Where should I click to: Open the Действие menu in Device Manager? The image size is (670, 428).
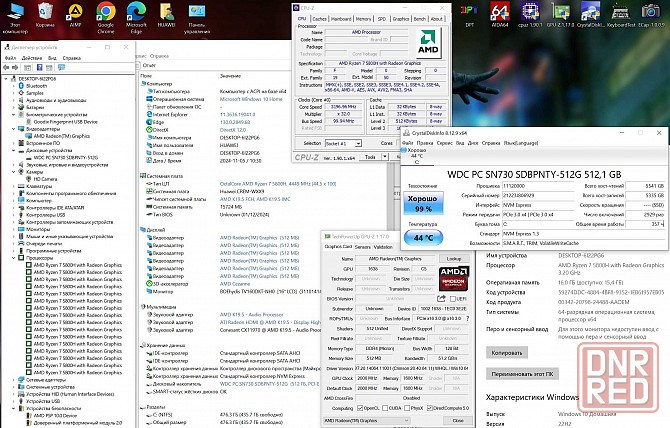coord(32,58)
